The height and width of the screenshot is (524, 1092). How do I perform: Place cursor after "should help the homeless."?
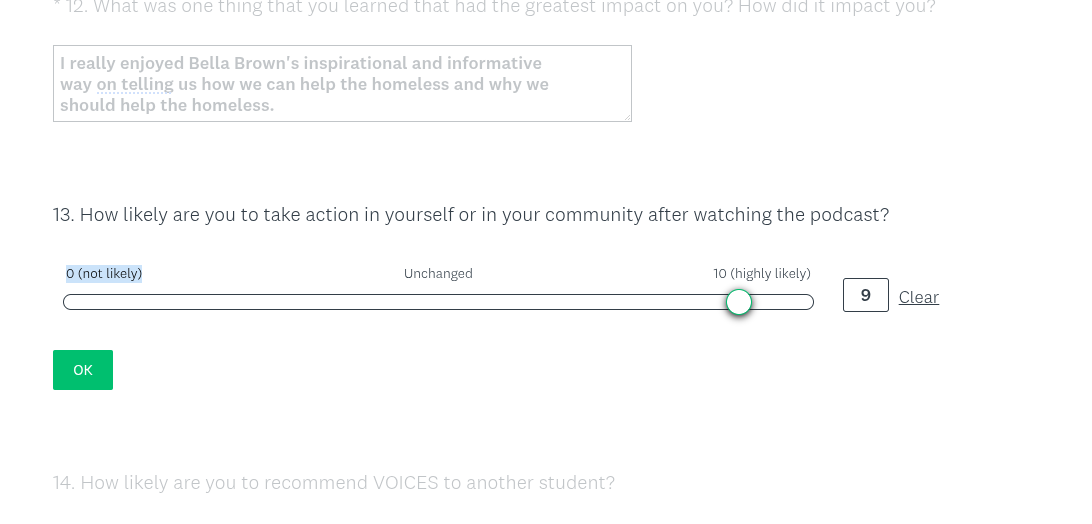point(276,105)
